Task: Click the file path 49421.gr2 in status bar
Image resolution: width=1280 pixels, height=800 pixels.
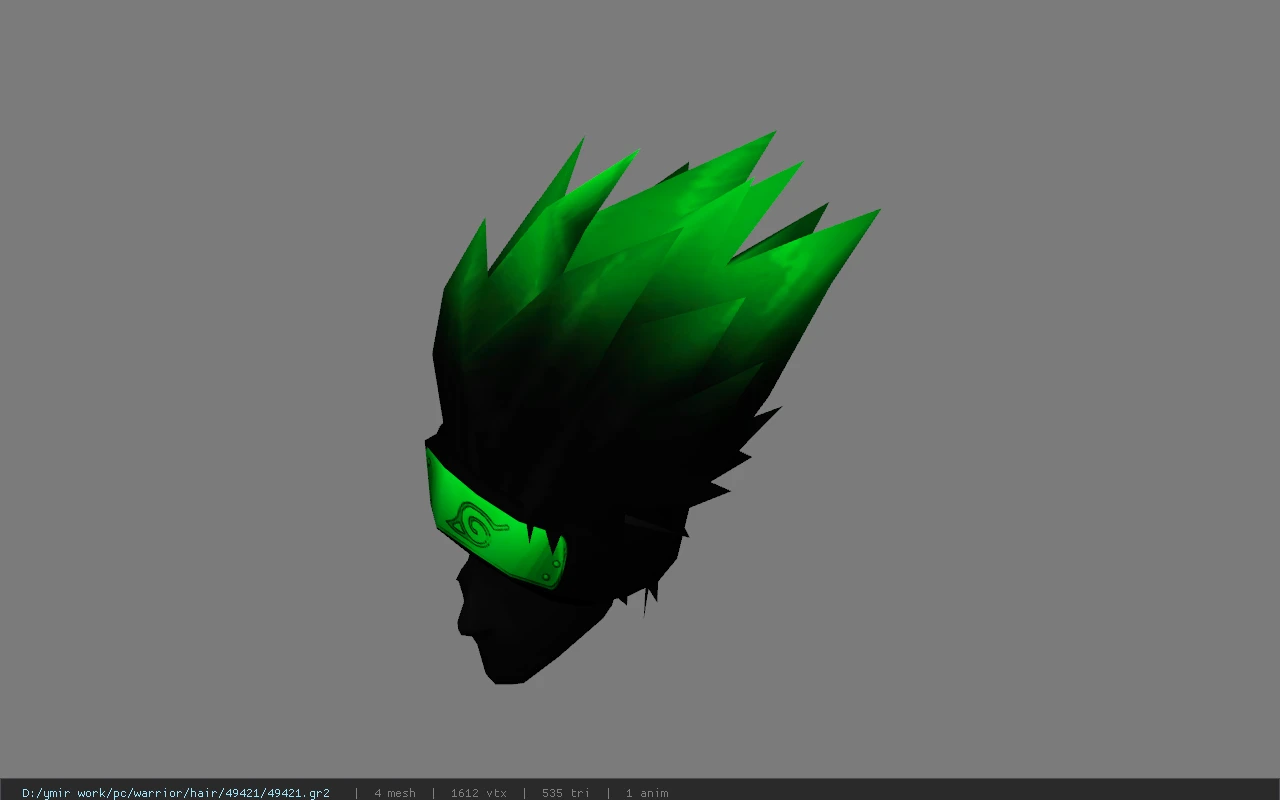Action: pyautogui.click(x=176, y=793)
